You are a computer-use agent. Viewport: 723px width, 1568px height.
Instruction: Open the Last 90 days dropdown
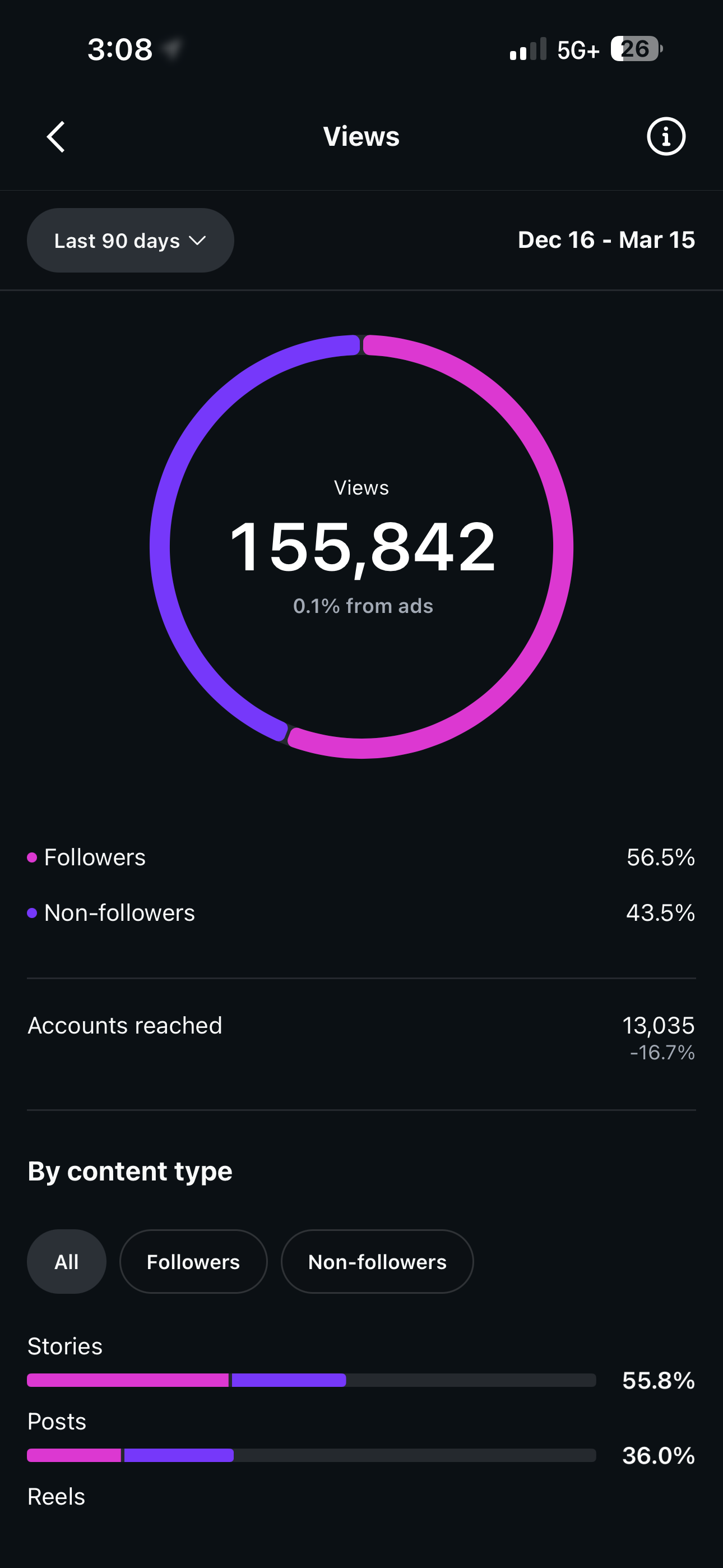point(130,241)
